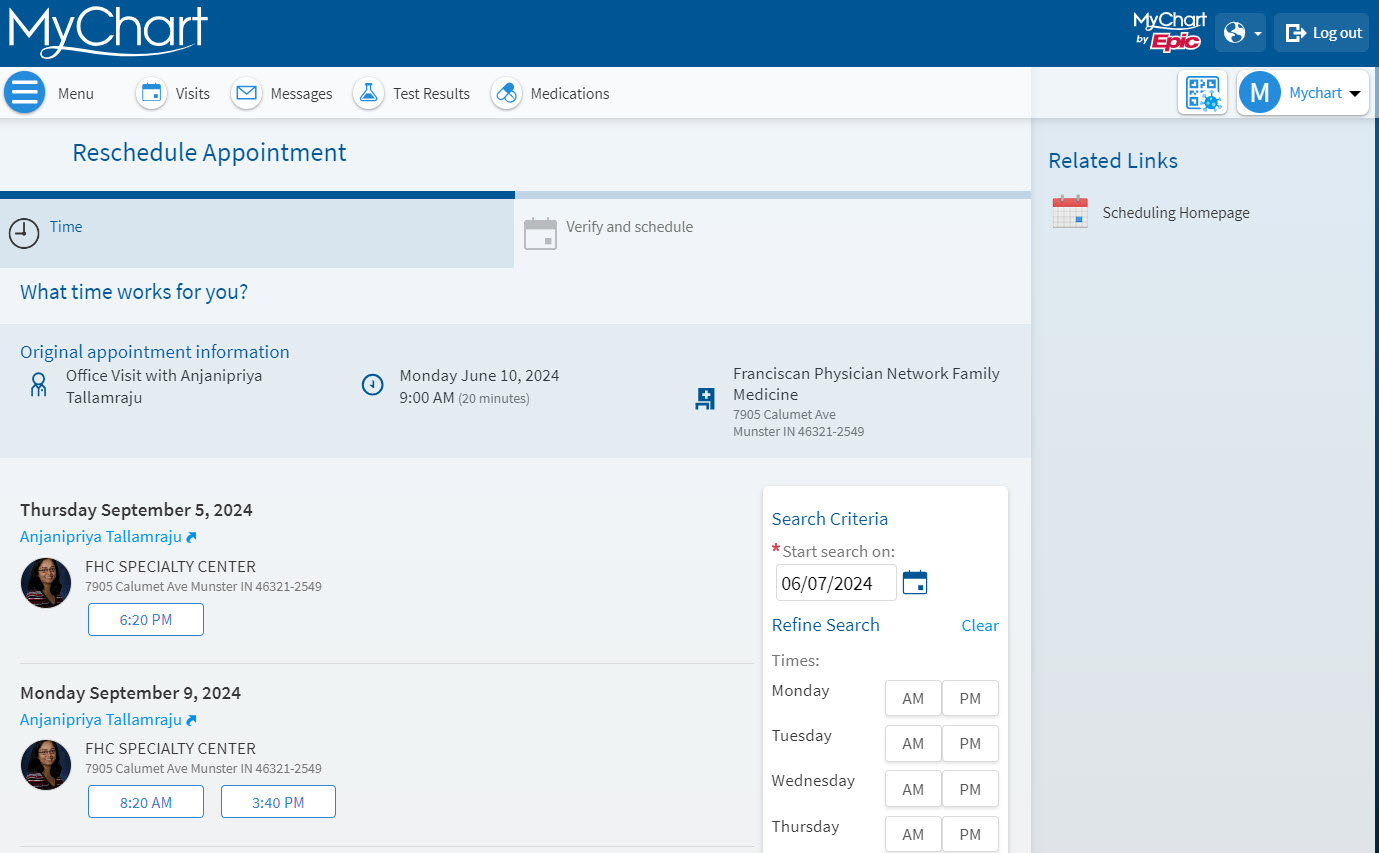The width and height of the screenshot is (1379, 853).
Task: Click the Scheduling Homepage calendar icon
Action: pos(1070,212)
